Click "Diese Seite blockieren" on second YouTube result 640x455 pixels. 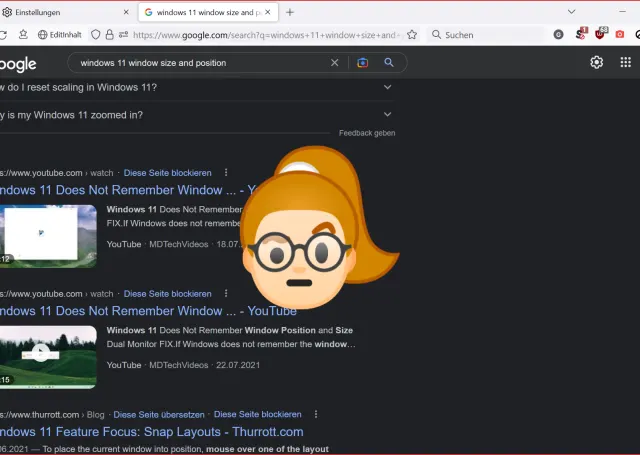tap(167, 294)
